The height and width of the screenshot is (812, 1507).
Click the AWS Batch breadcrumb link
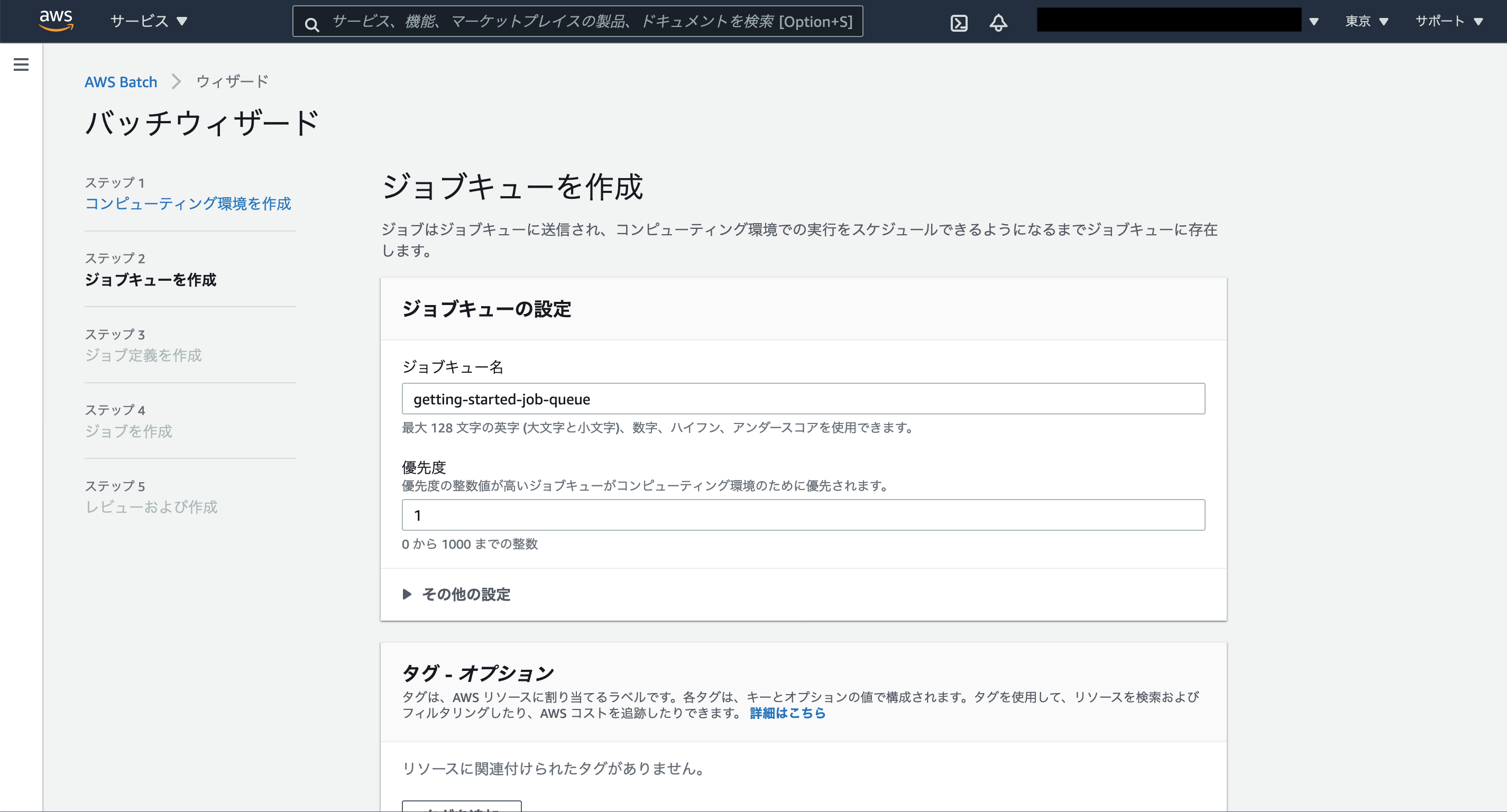121,82
